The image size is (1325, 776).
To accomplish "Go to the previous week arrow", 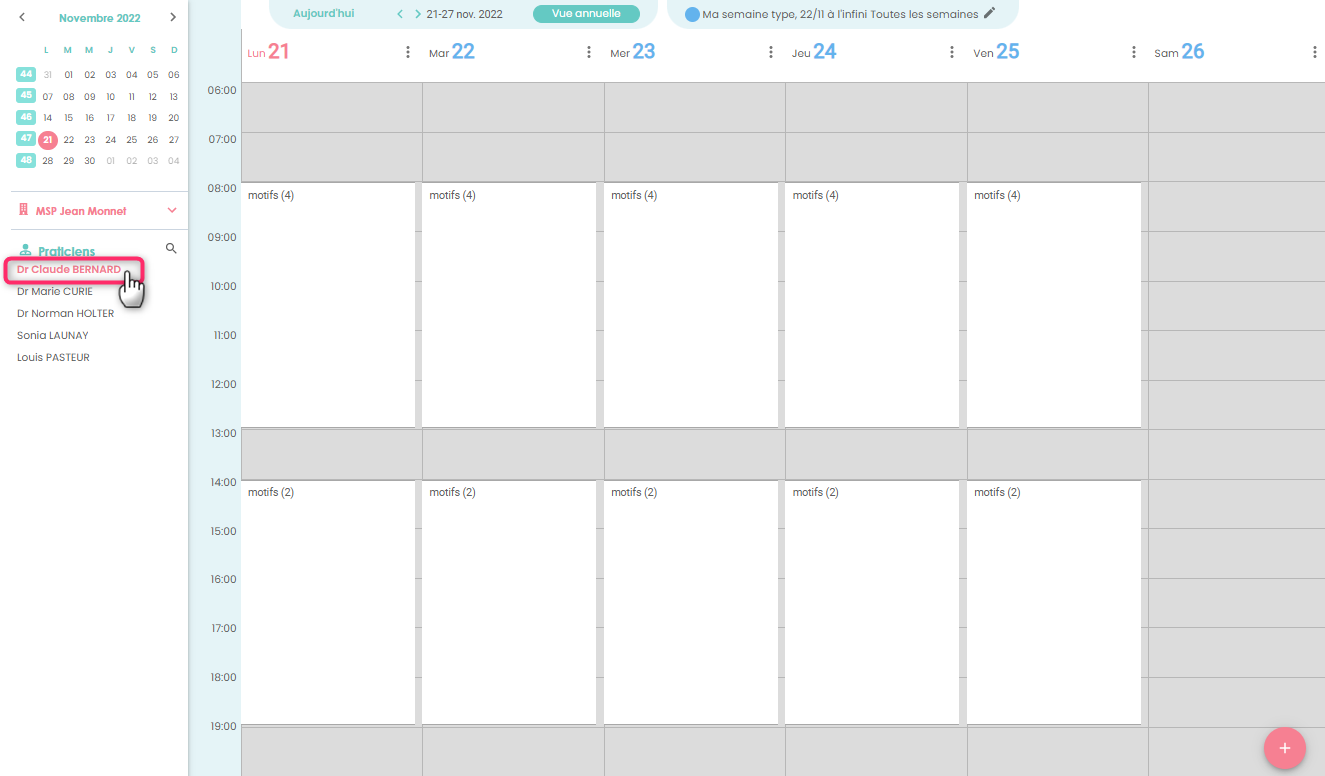I will pyautogui.click(x=400, y=14).
